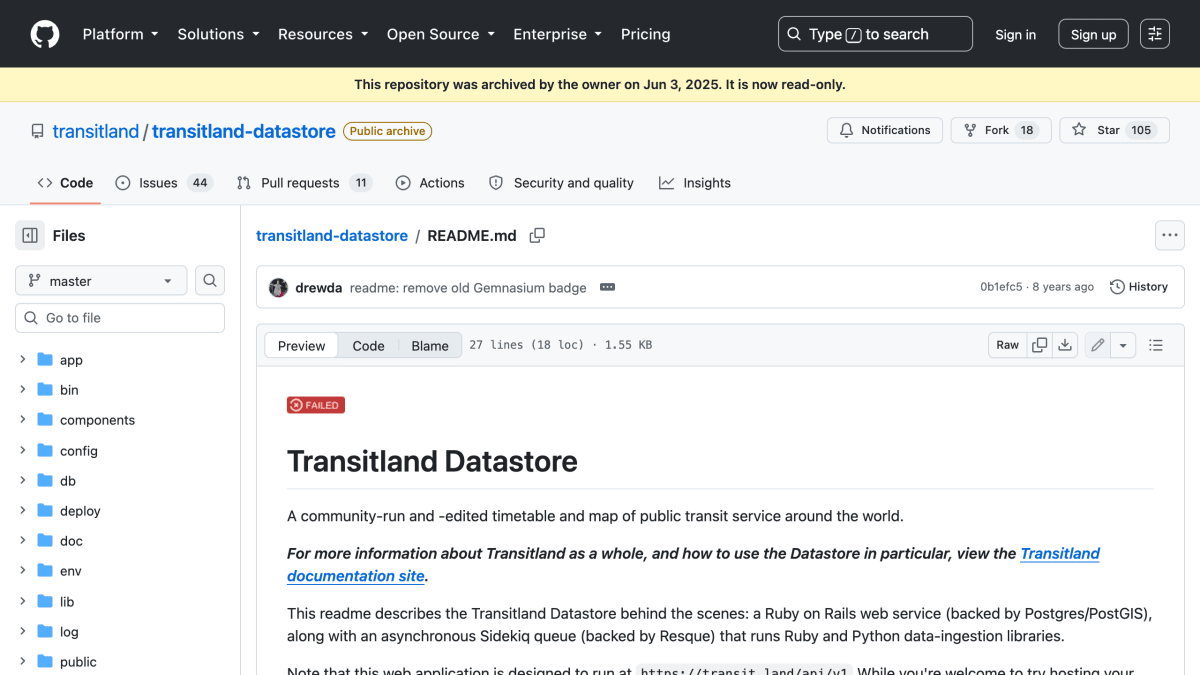
Task: Open the transitland-datastore breadcrumb link
Action: (x=332, y=236)
